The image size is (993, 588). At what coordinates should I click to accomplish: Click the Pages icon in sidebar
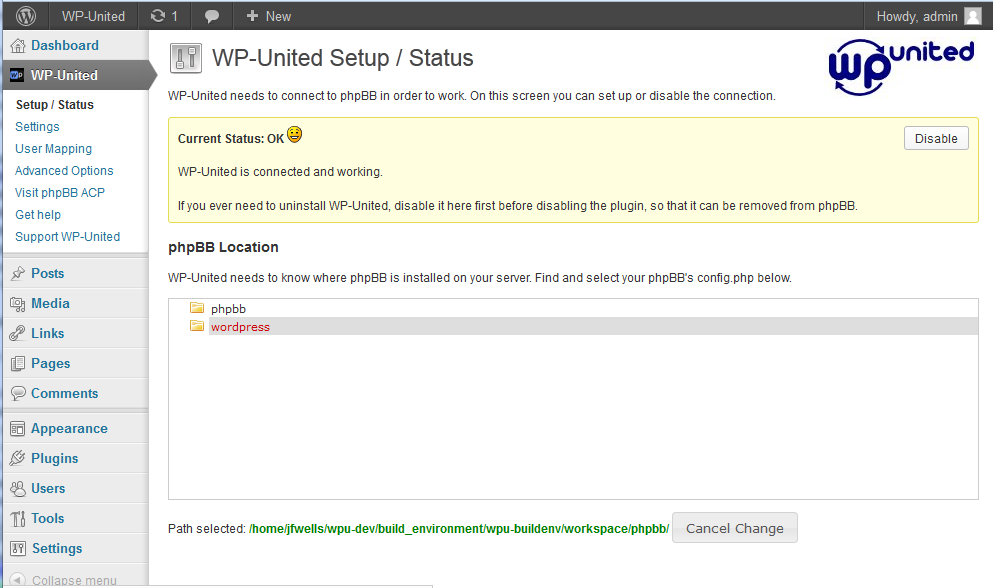pyautogui.click(x=18, y=364)
